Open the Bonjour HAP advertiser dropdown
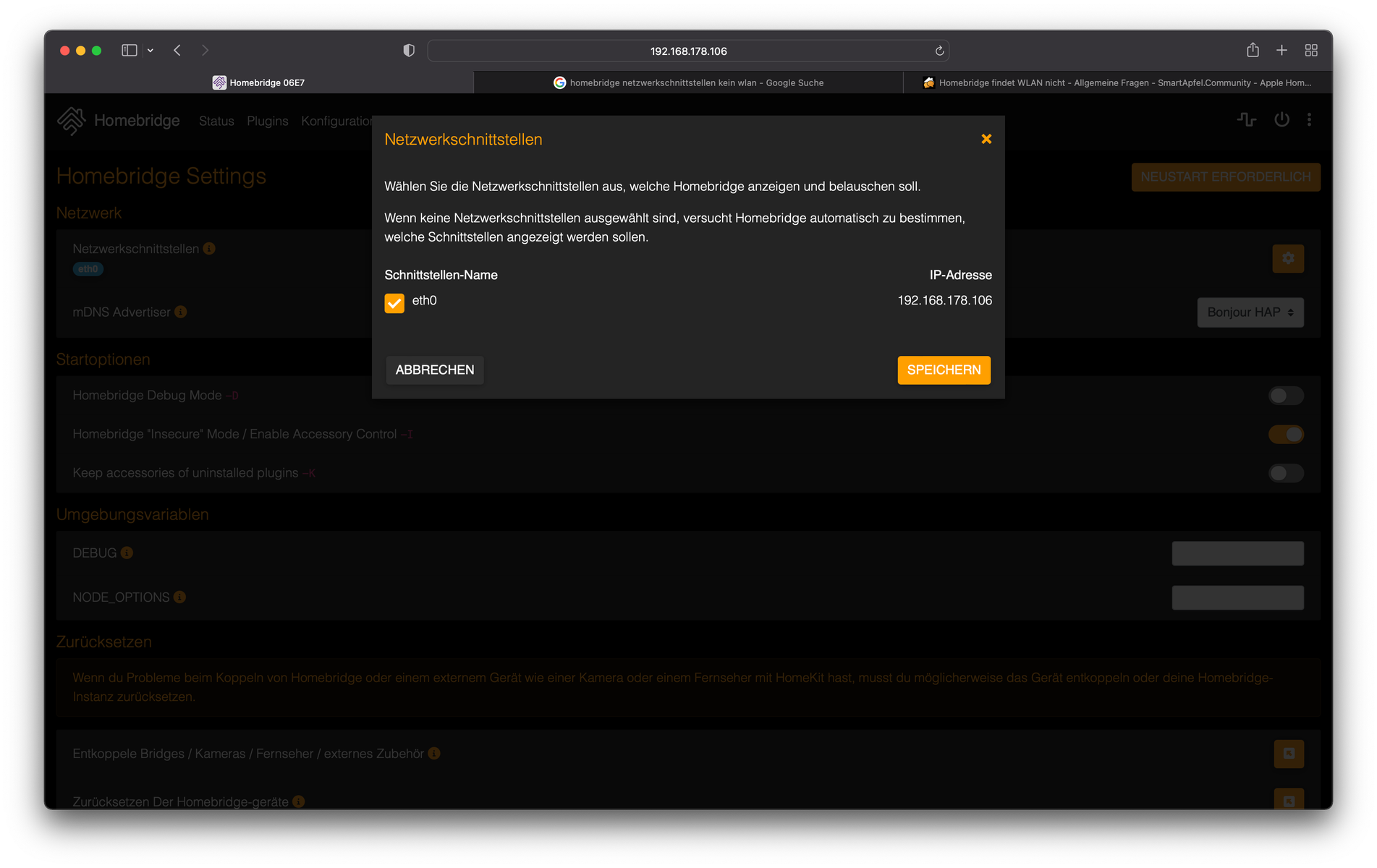Image resolution: width=1377 pixels, height=868 pixels. point(1250,312)
